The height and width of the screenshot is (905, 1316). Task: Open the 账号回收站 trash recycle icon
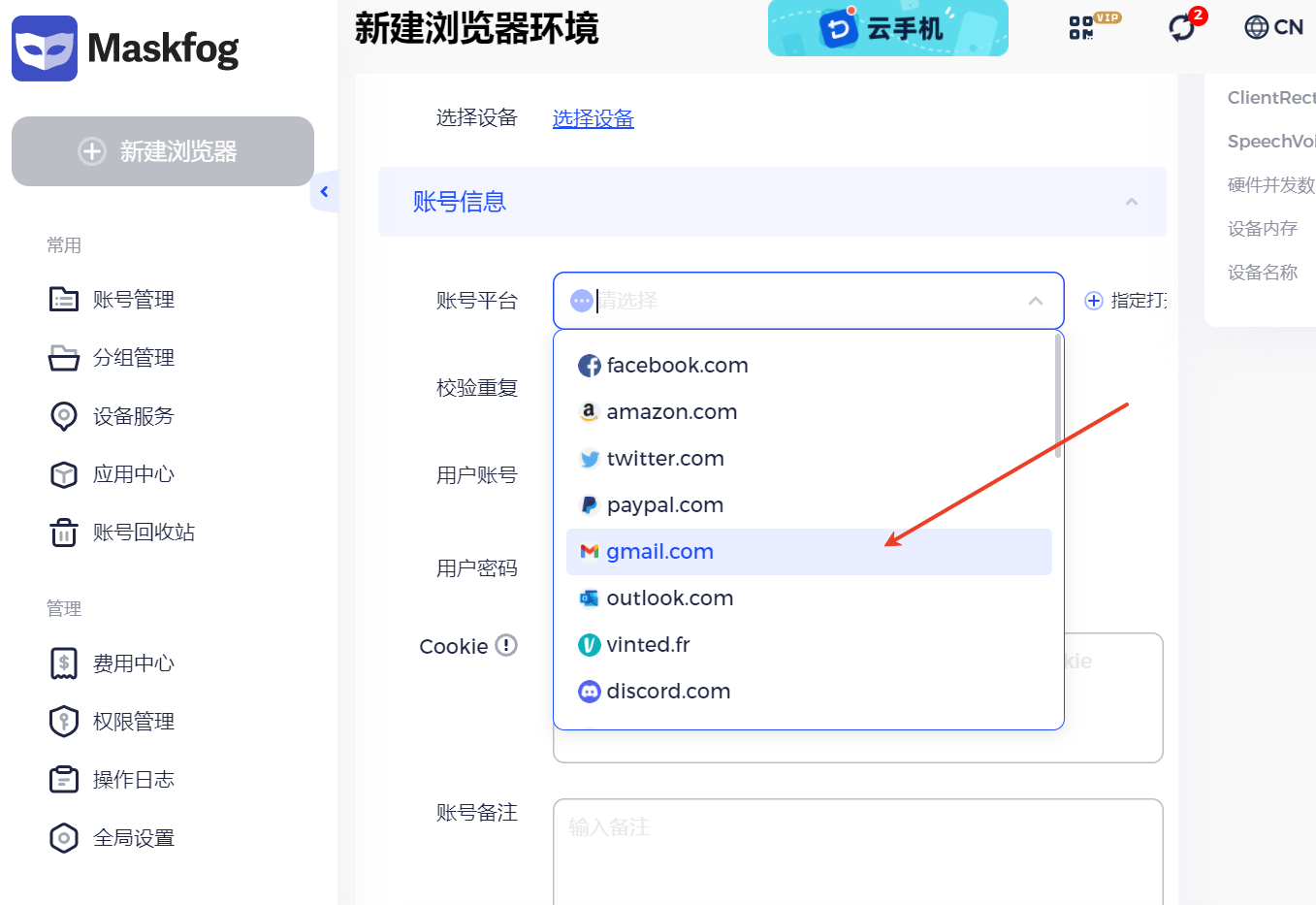click(x=63, y=532)
